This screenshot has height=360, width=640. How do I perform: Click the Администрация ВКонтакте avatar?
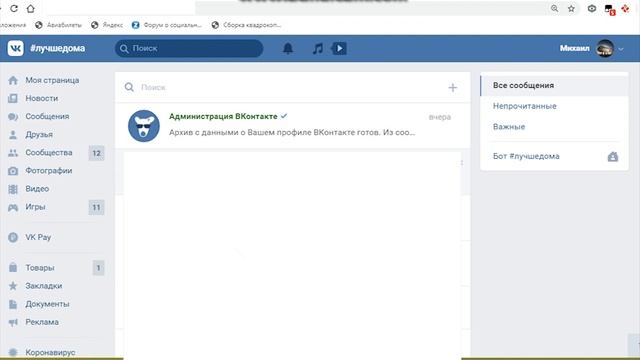[144, 126]
